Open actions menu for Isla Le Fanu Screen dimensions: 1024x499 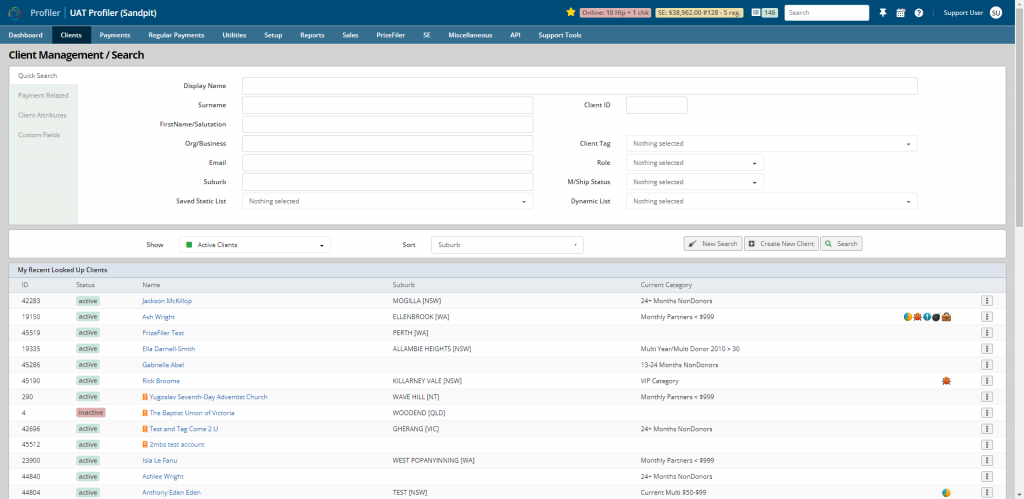(x=987, y=460)
